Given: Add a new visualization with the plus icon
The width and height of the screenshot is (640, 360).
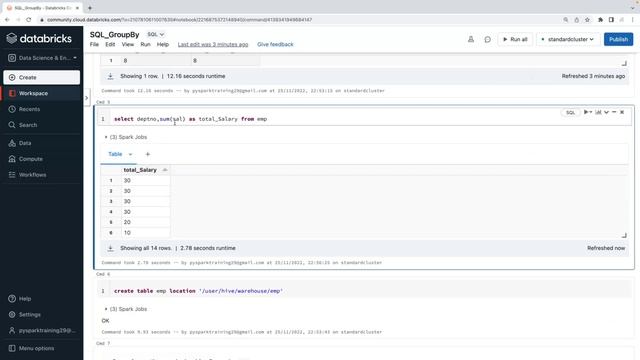Looking at the screenshot, I should 148,154.
